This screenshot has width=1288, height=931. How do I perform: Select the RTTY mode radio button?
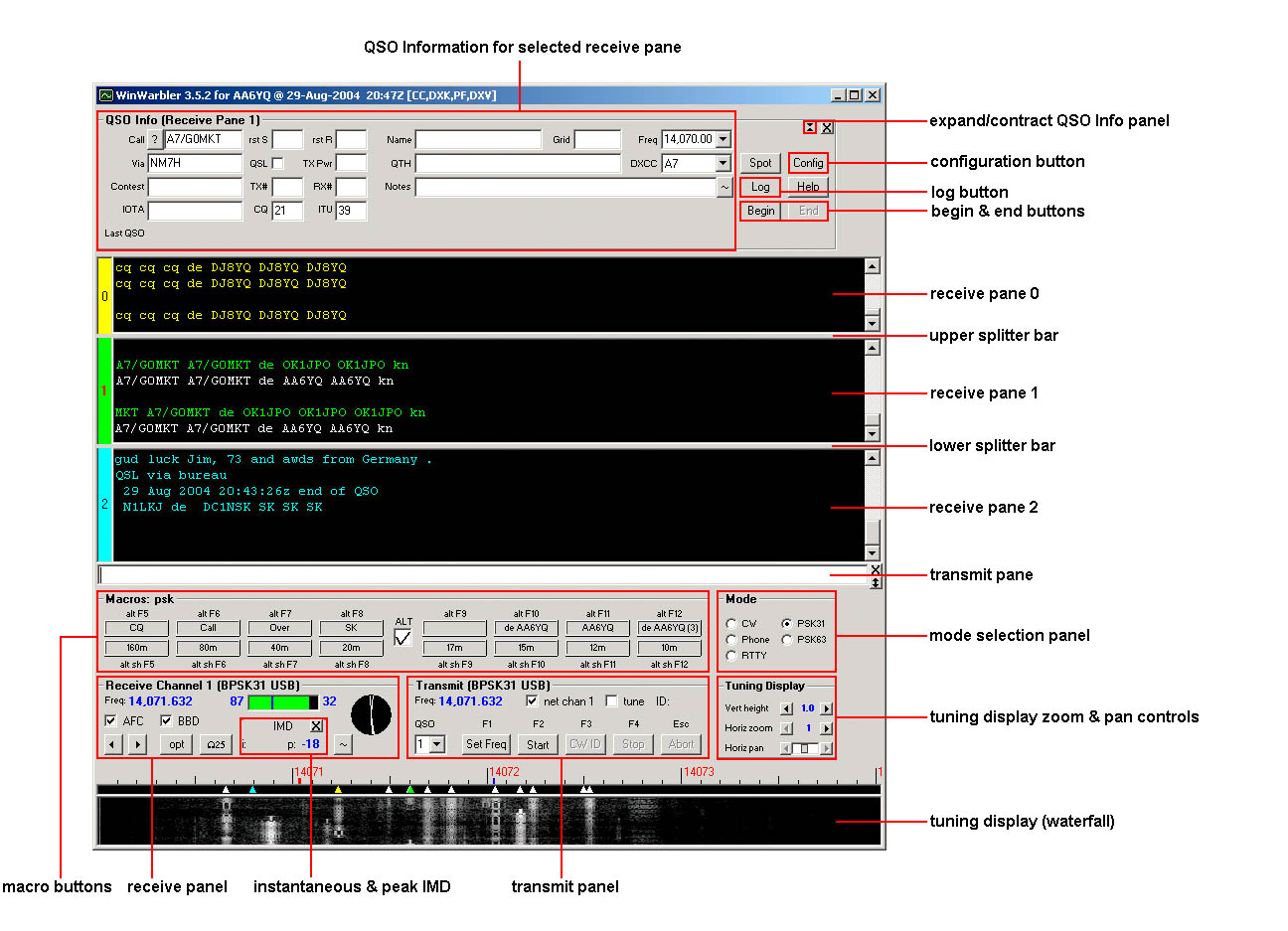coord(731,656)
